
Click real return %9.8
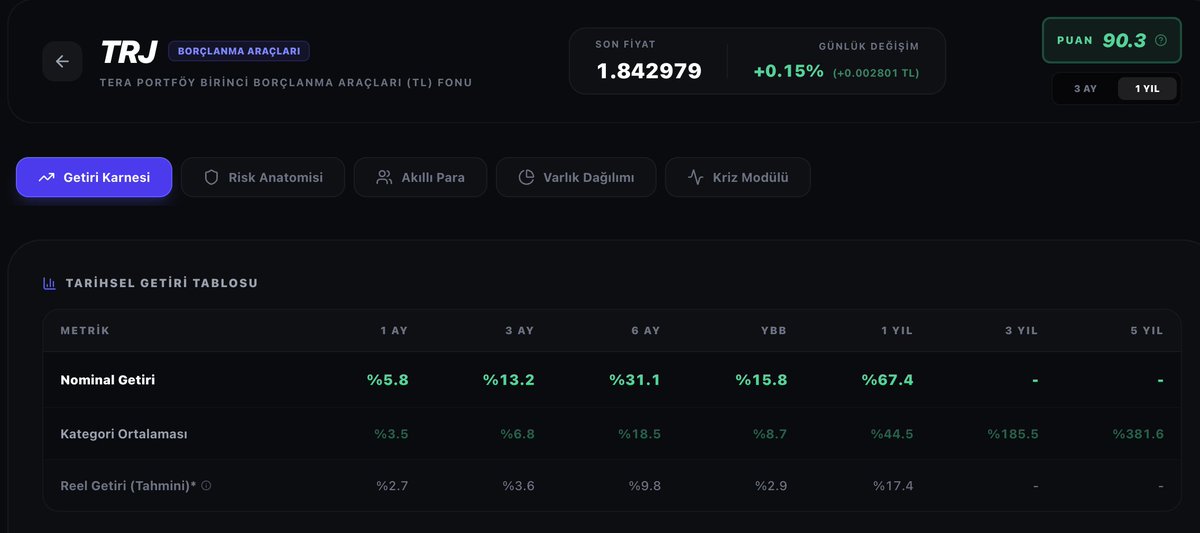[x=644, y=486]
